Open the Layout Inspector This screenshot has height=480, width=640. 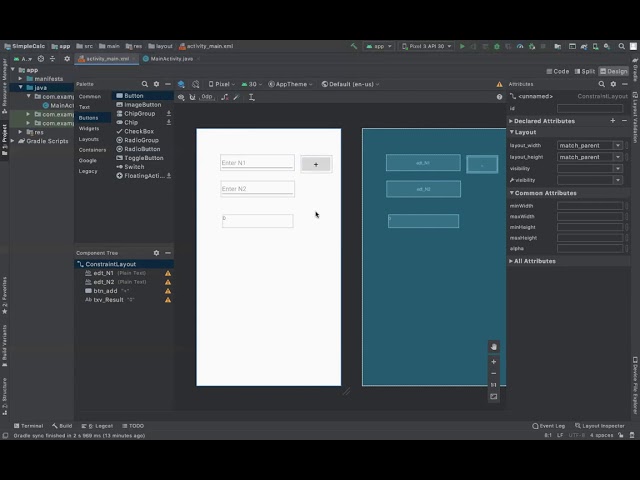(600, 426)
